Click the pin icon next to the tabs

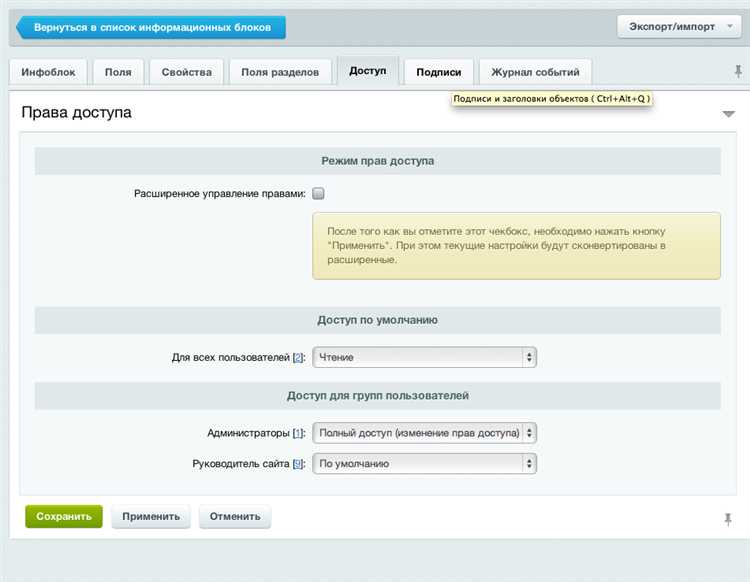tap(738, 72)
